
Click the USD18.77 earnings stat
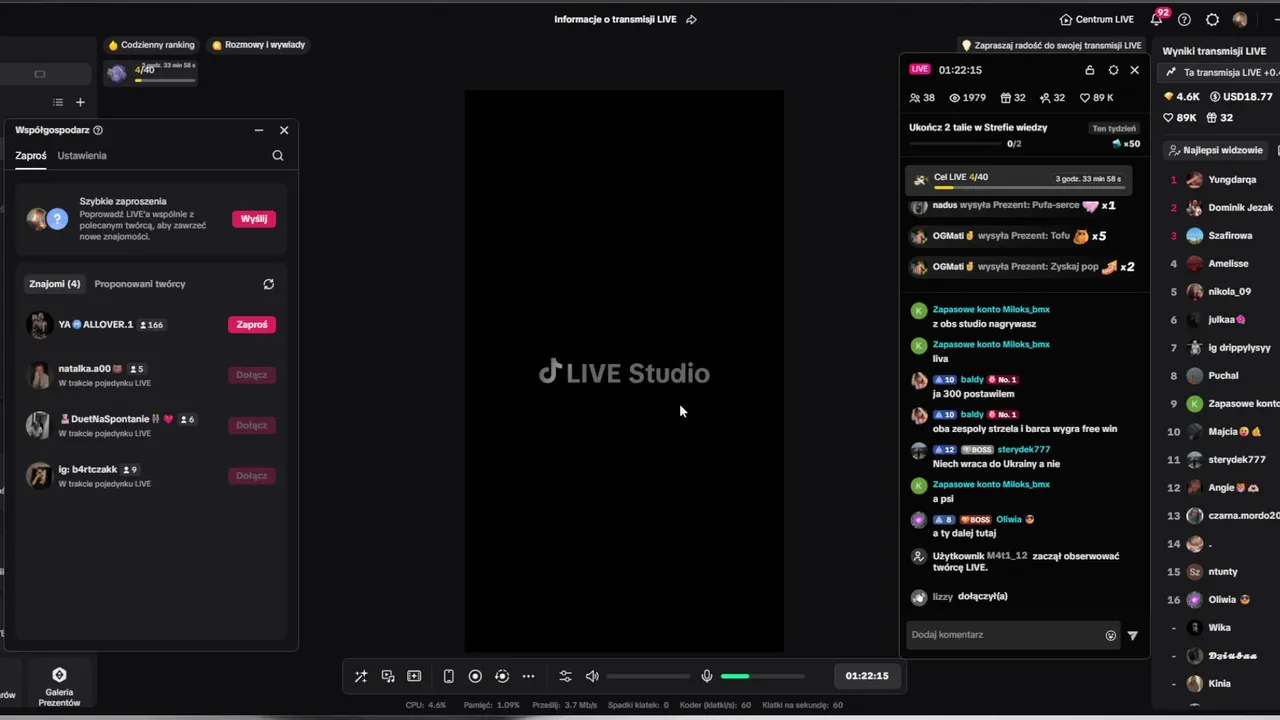[x=1241, y=97]
